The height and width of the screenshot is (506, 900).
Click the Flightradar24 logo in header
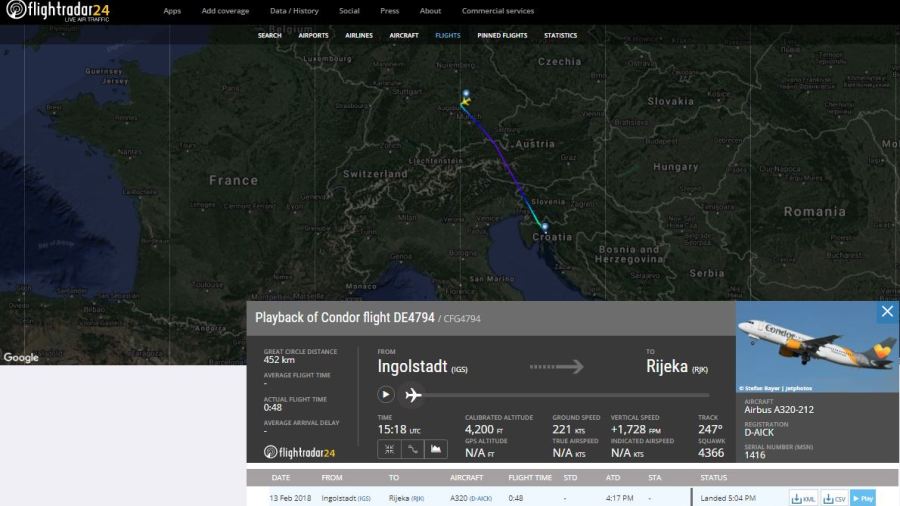pyautogui.click(x=57, y=12)
